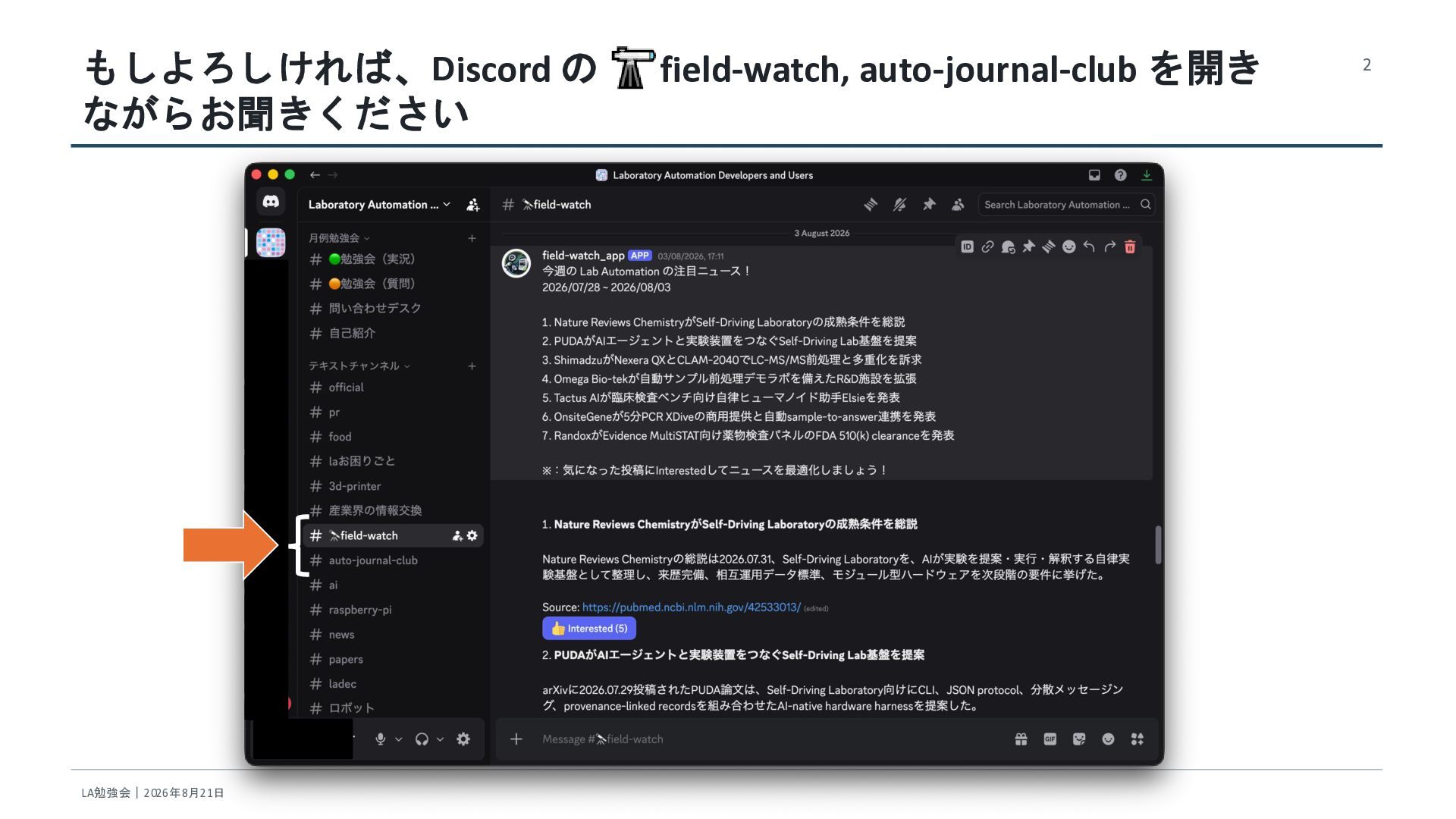This screenshot has width=1456, height=819.
Task: Pin the field-watch_app message
Action: pyautogui.click(x=1028, y=246)
